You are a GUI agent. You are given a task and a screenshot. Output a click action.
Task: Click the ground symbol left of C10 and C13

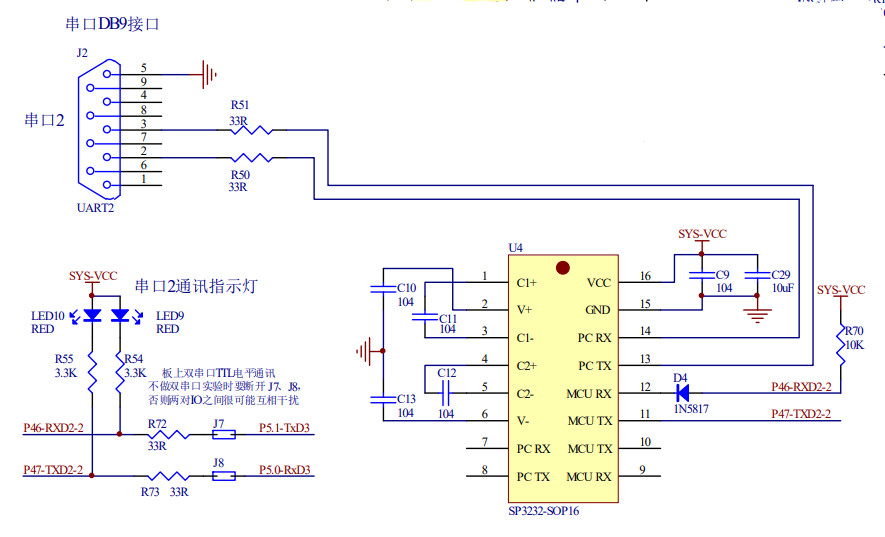point(364,351)
